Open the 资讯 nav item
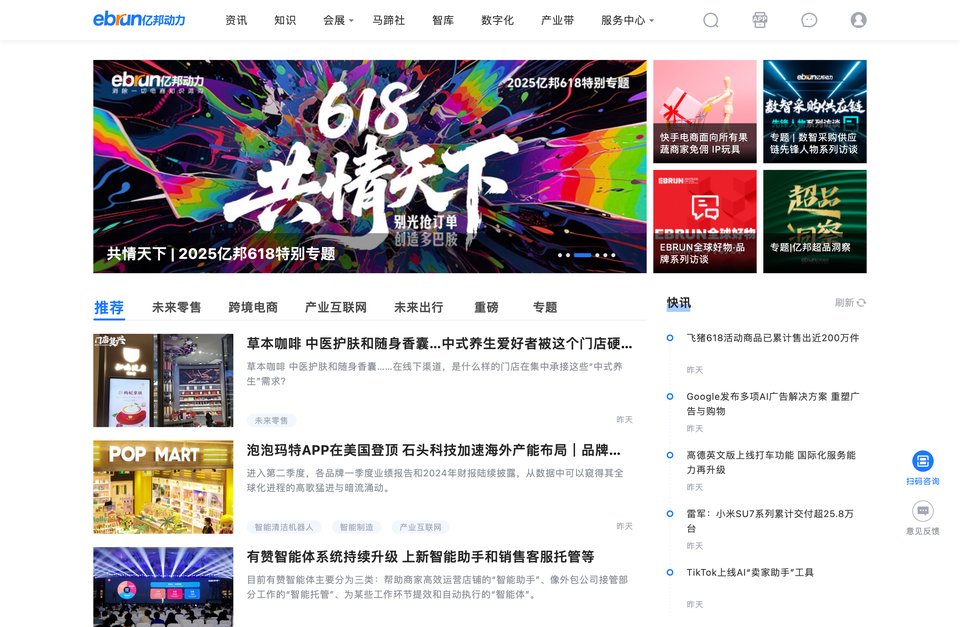 coord(236,20)
